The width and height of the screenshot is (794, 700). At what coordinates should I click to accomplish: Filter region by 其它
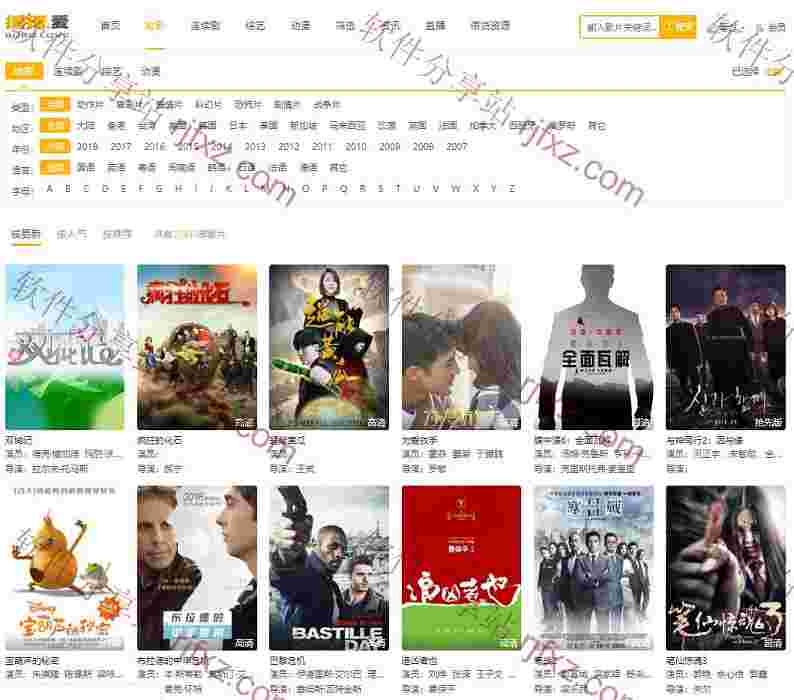(597, 126)
